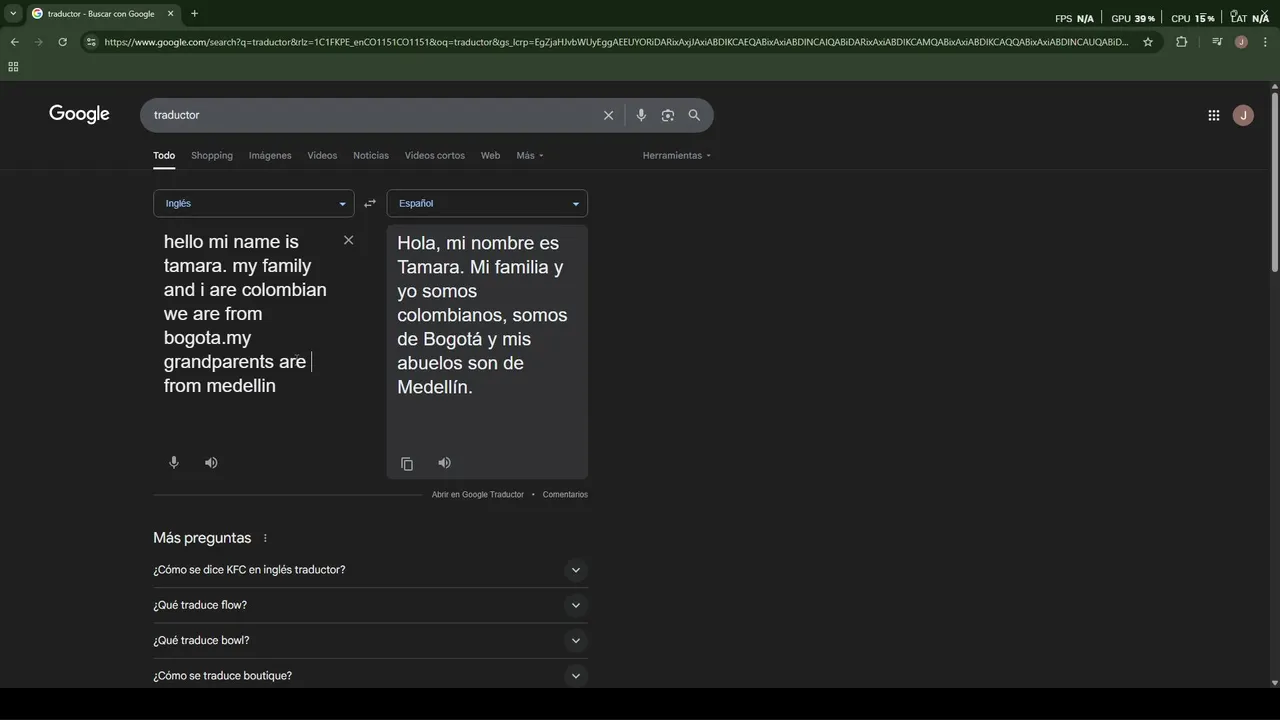
Task: Open the apps shortcut in bookmarks bar
Action: point(13,67)
